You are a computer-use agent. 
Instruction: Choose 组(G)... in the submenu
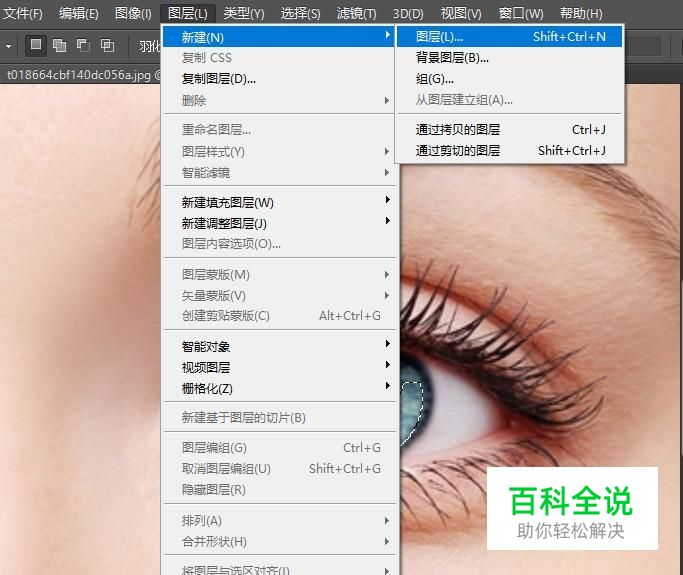(x=509, y=79)
